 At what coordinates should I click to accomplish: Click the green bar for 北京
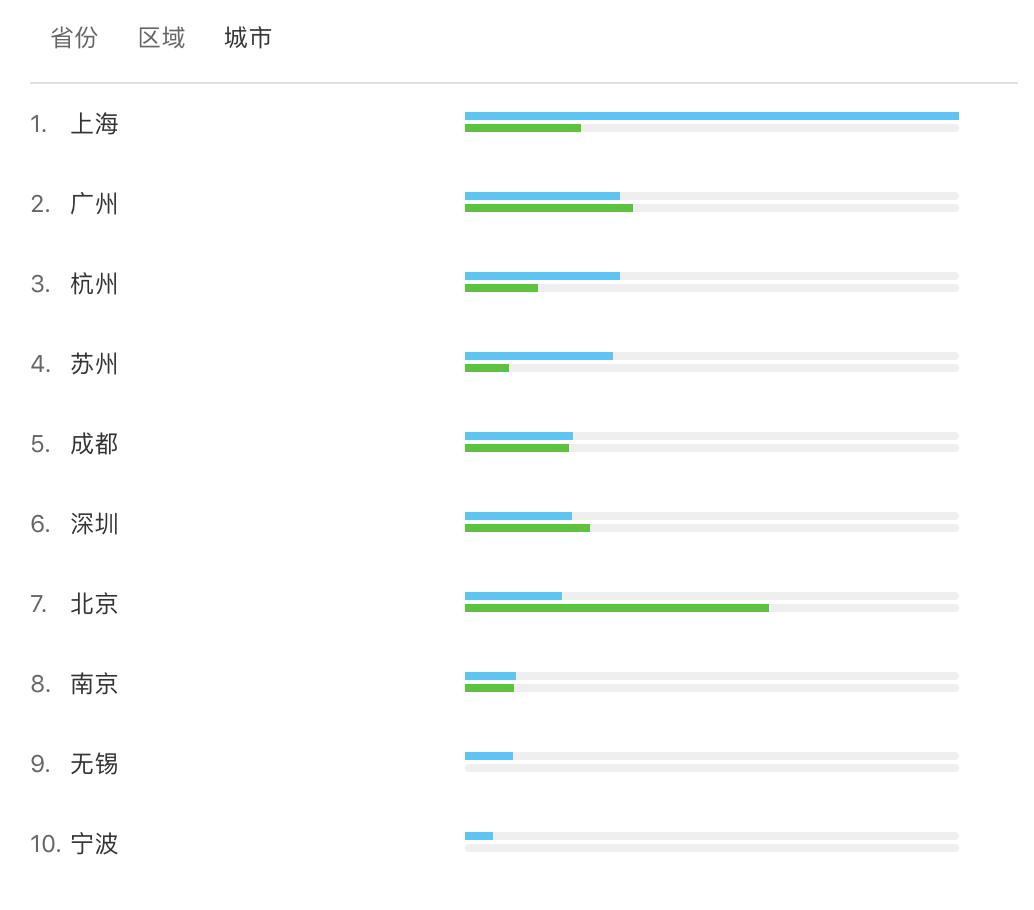click(616, 608)
